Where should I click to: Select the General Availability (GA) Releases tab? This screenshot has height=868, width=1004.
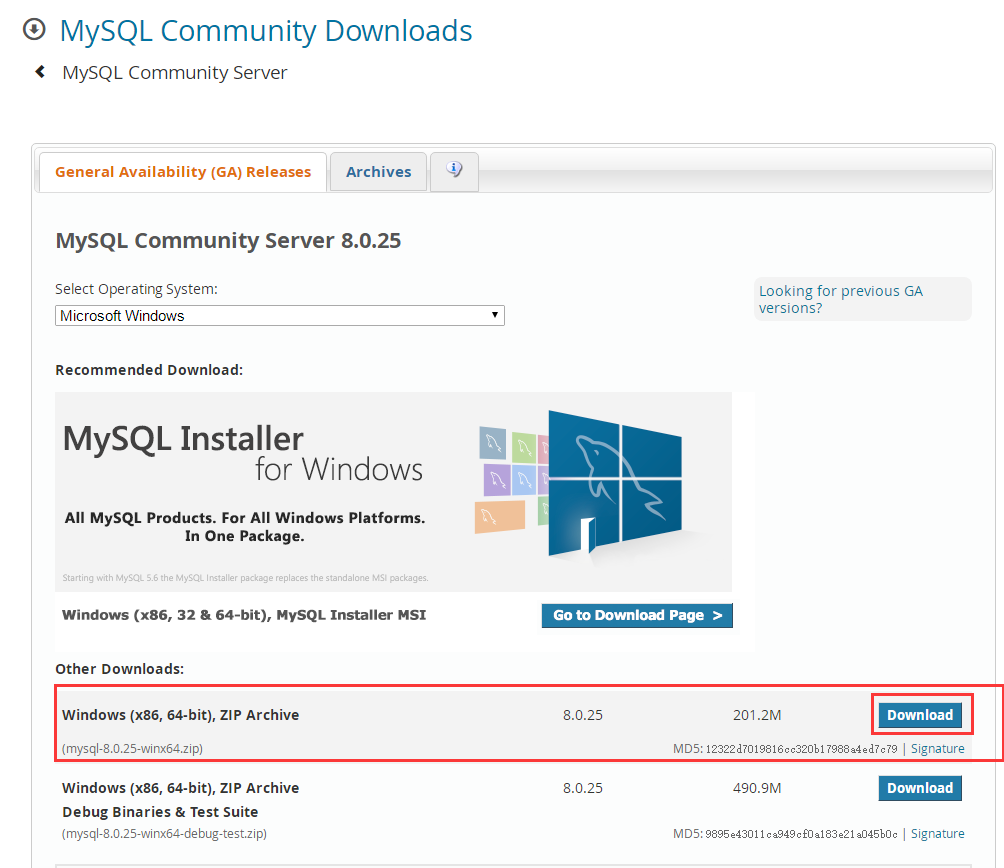pyautogui.click(x=182, y=171)
